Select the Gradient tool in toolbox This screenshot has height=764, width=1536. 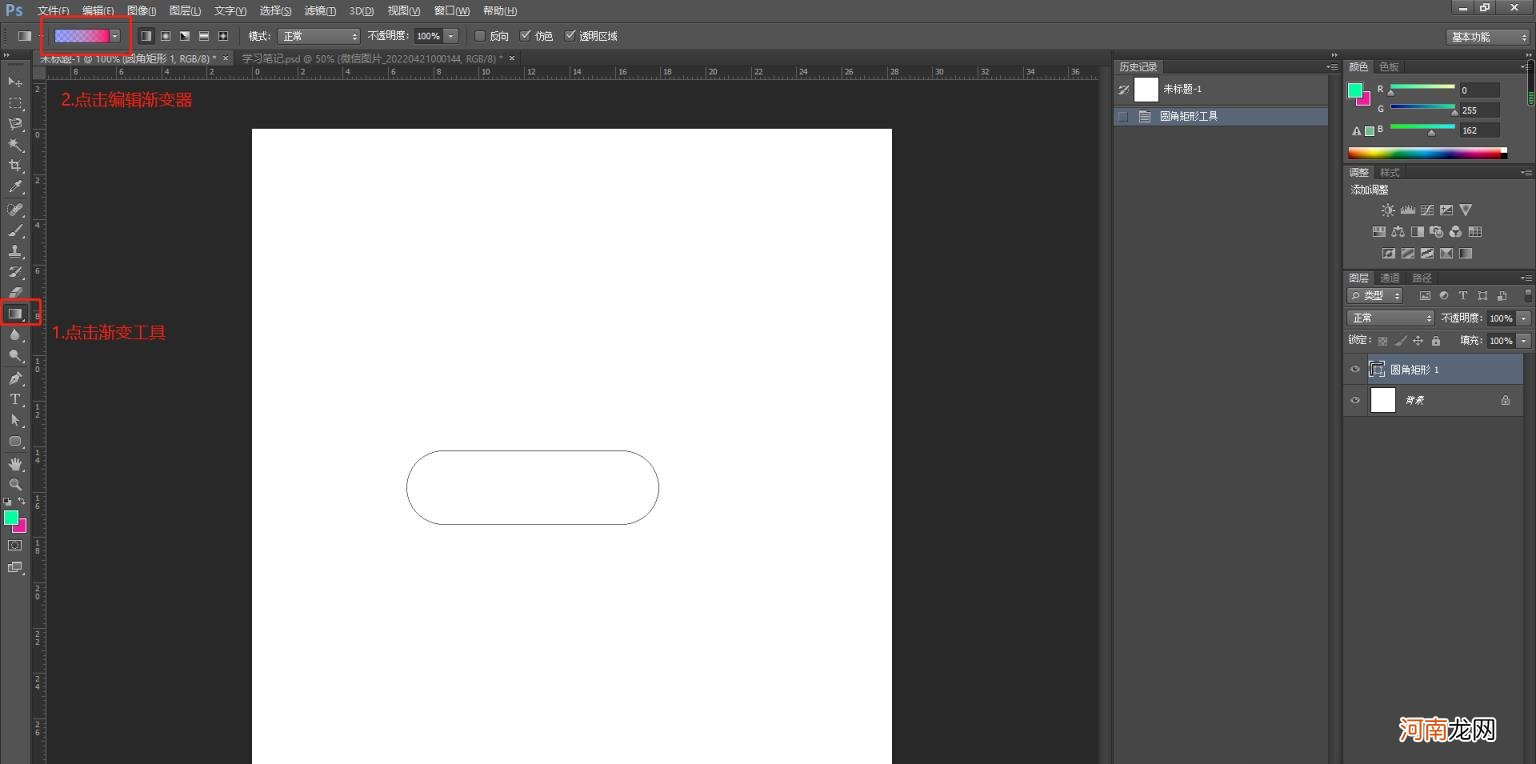point(15,314)
